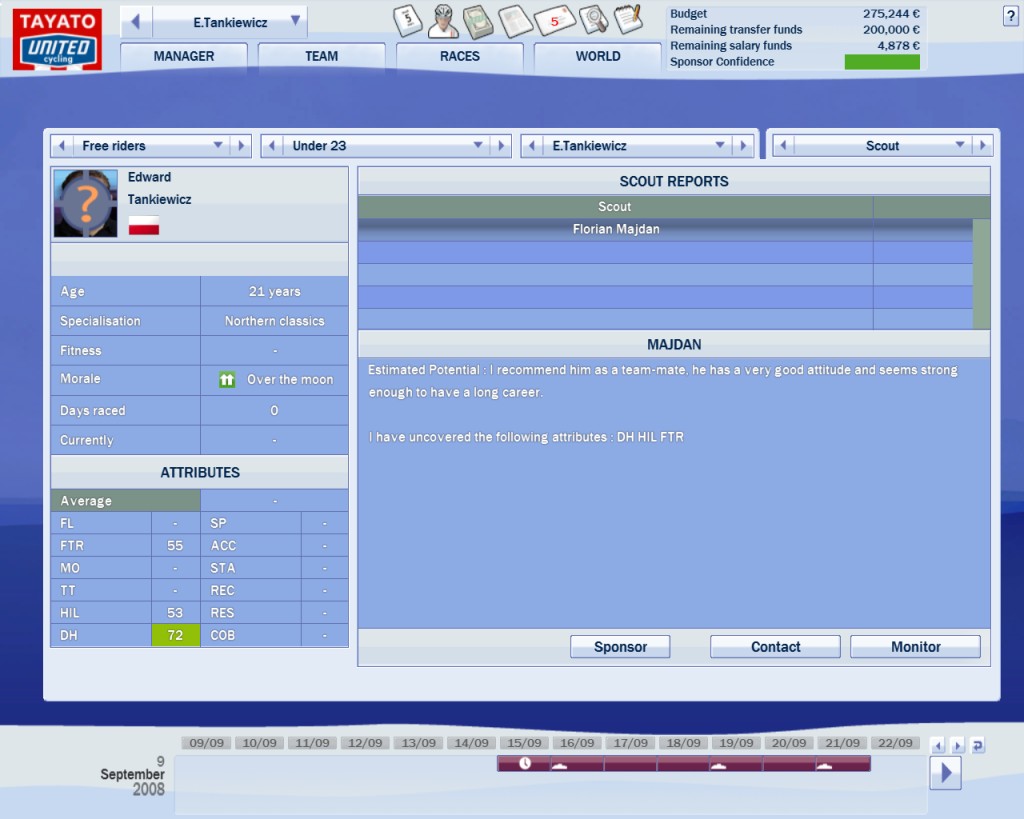Open the newspaper news icon
The height and width of the screenshot is (819, 1024).
tap(515, 20)
